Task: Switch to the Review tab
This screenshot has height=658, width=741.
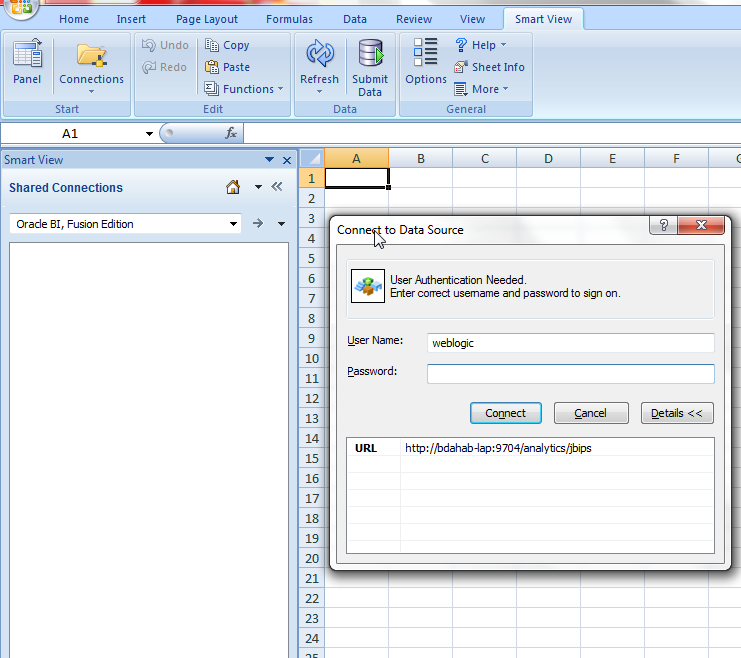Action: [x=414, y=19]
